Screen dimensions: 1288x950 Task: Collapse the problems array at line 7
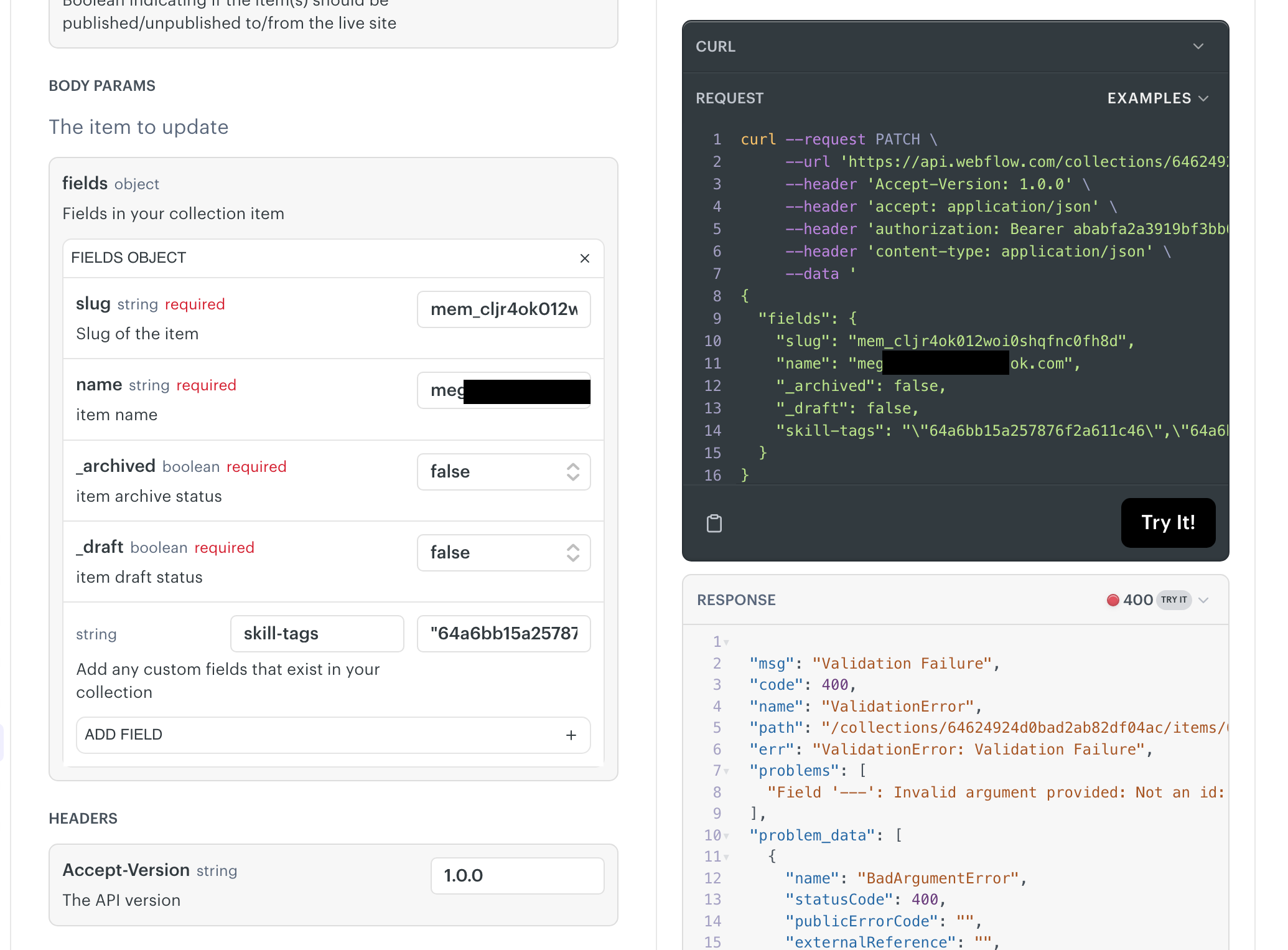coord(726,771)
